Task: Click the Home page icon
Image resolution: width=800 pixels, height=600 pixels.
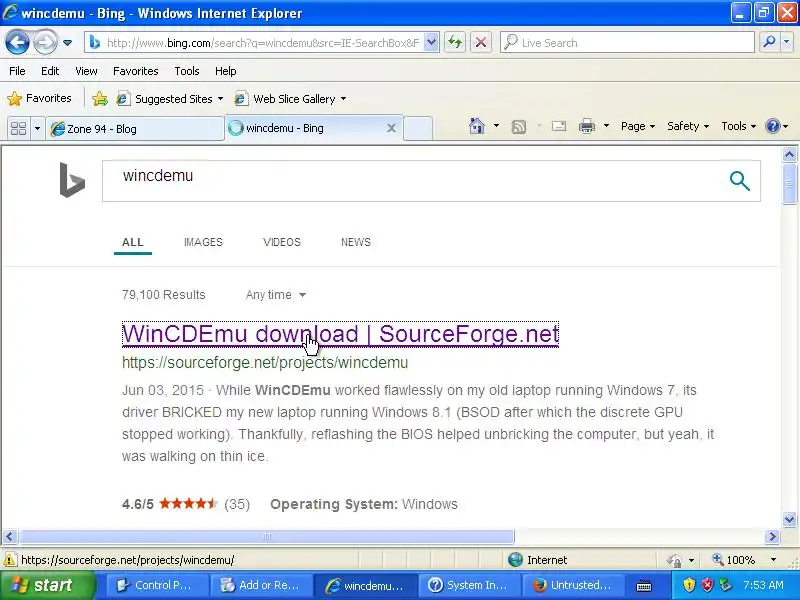Action: (x=477, y=126)
